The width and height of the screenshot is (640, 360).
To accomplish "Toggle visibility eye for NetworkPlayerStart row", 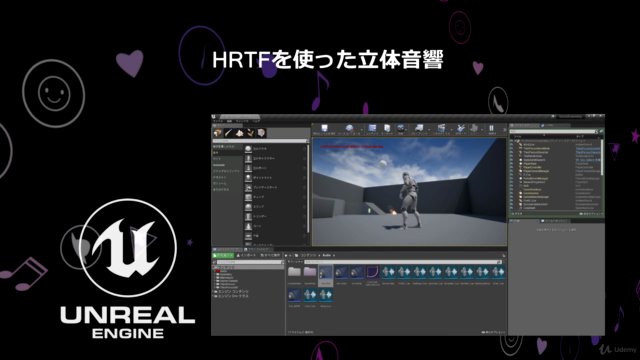I will point(511,182).
